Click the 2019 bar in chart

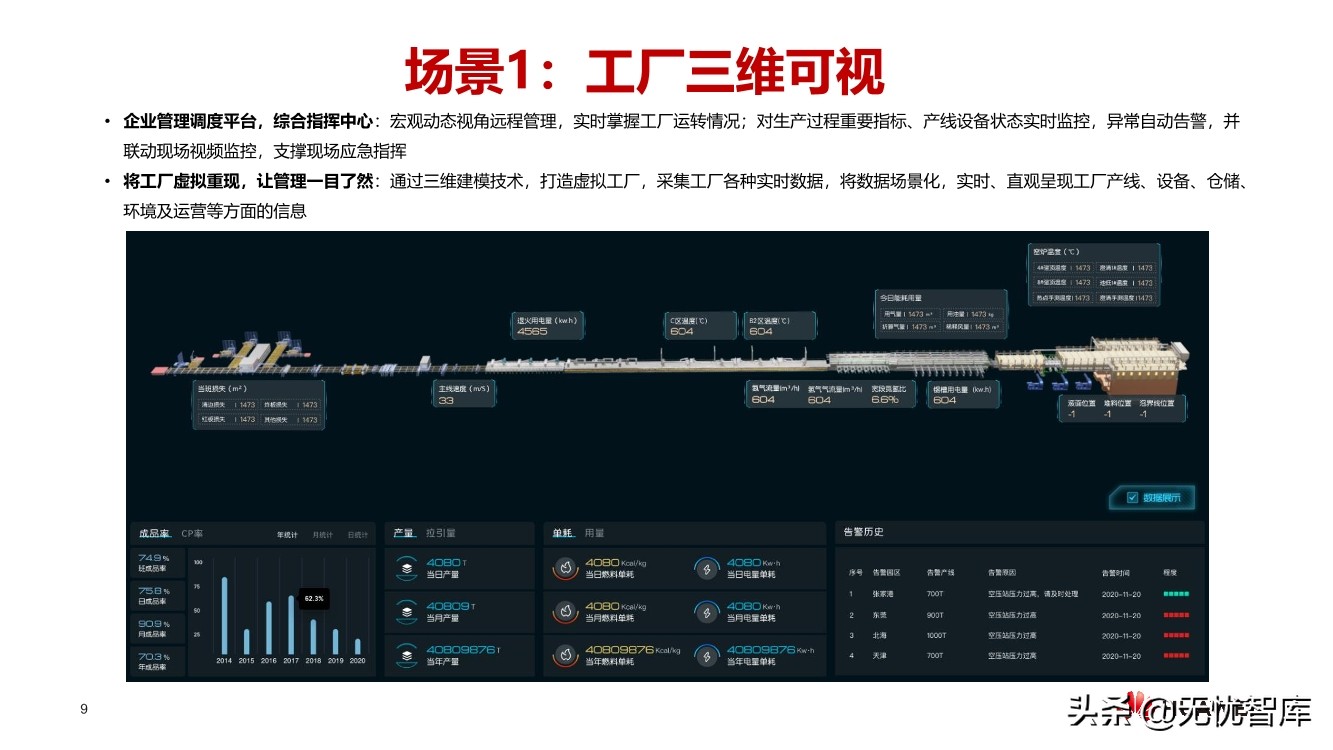pos(335,642)
